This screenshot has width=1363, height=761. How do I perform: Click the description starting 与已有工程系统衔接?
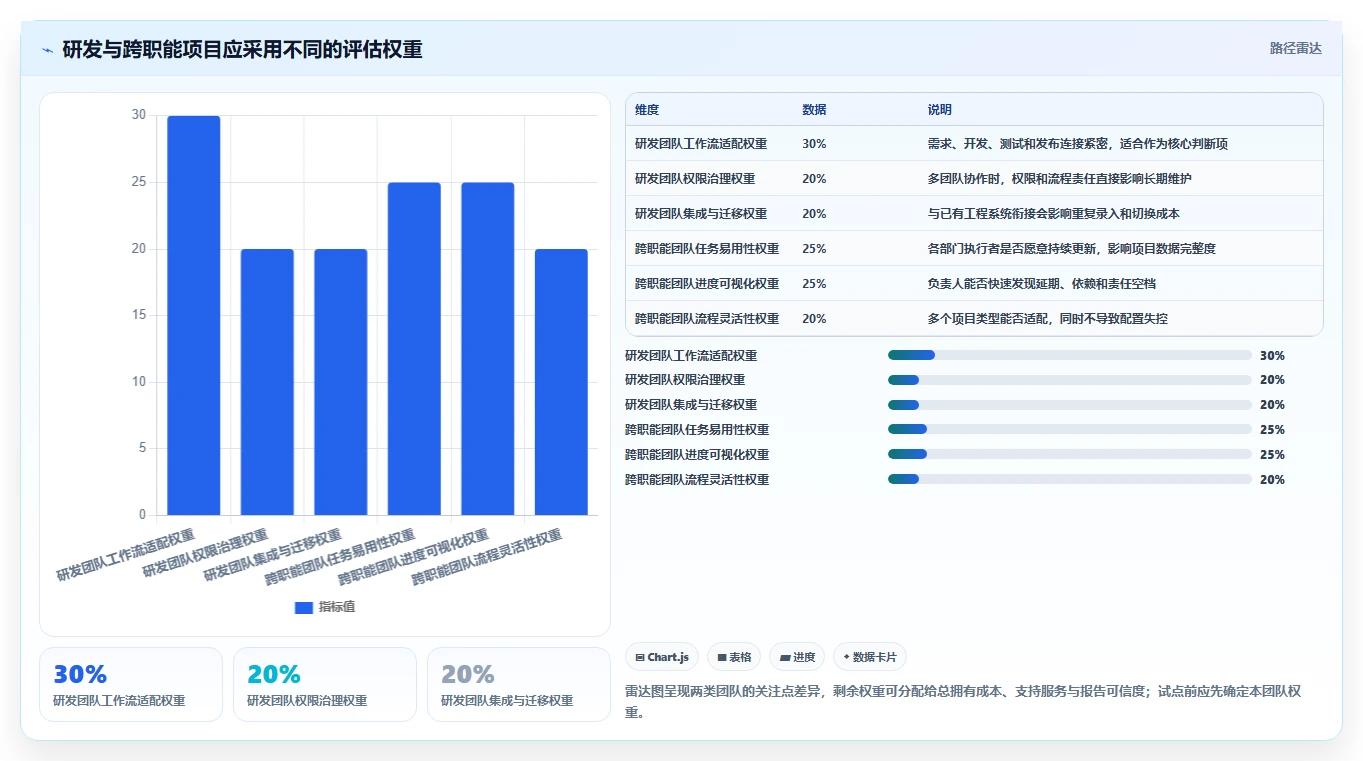click(1054, 214)
